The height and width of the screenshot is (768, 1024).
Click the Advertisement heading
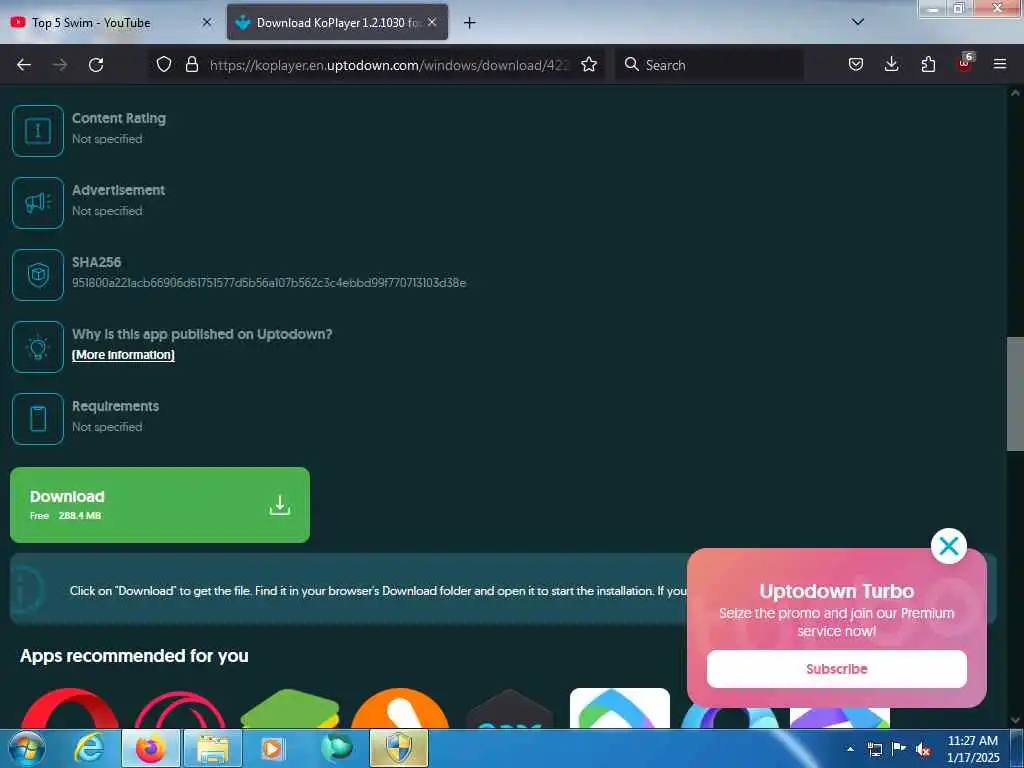point(118,190)
